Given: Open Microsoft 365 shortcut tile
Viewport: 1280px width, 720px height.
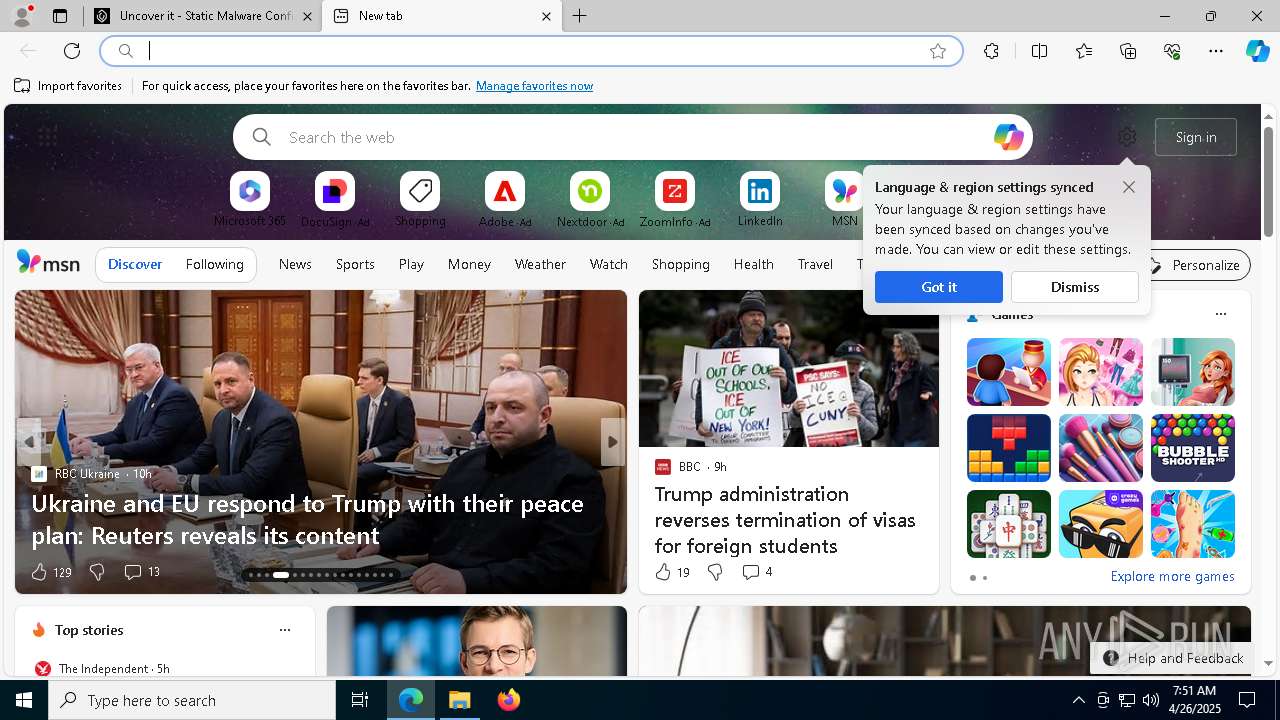Looking at the screenshot, I should point(250,200).
